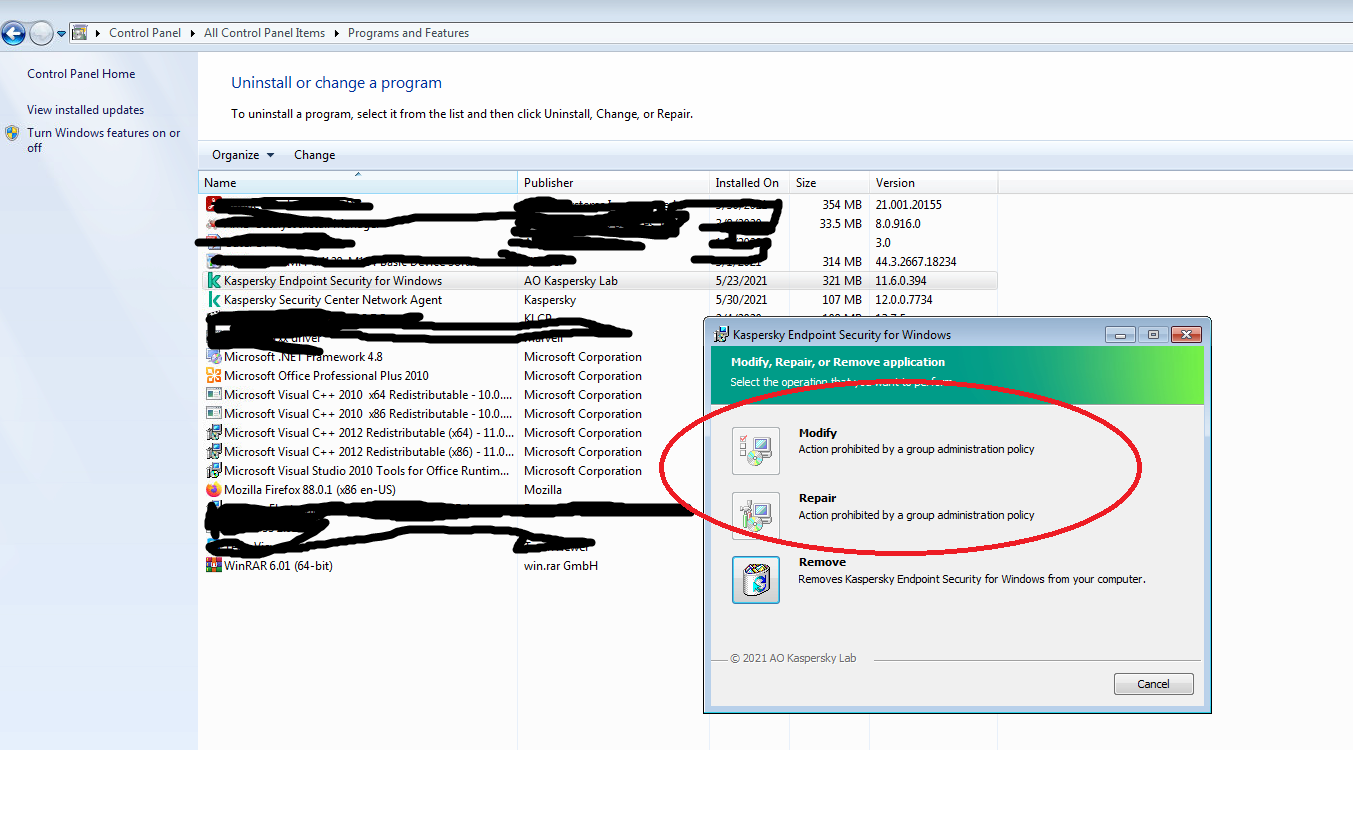Click the Visual C++ 2012 Redistributable (x64) icon
Screen dimensions: 1353x813
click(x=214, y=433)
